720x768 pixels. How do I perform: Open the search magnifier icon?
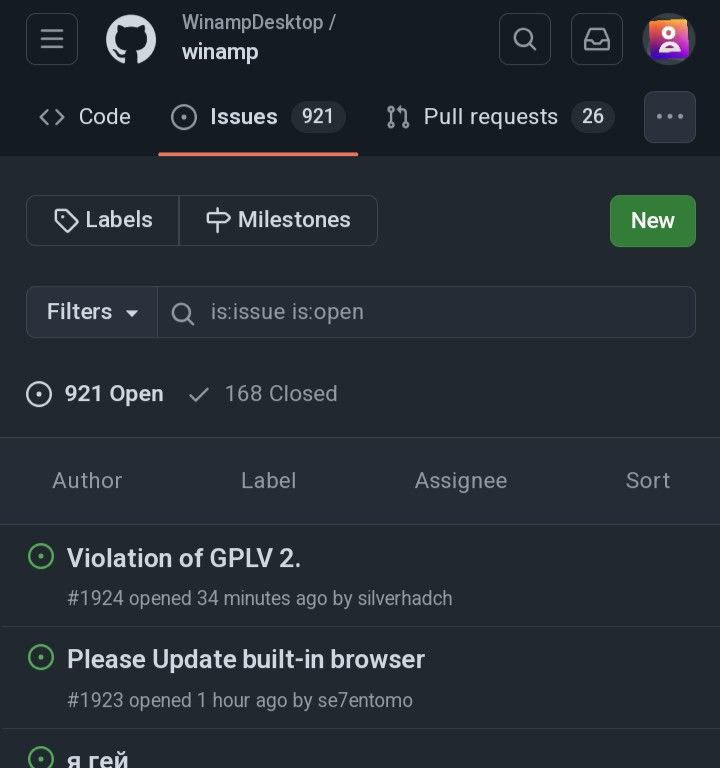pos(524,39)
